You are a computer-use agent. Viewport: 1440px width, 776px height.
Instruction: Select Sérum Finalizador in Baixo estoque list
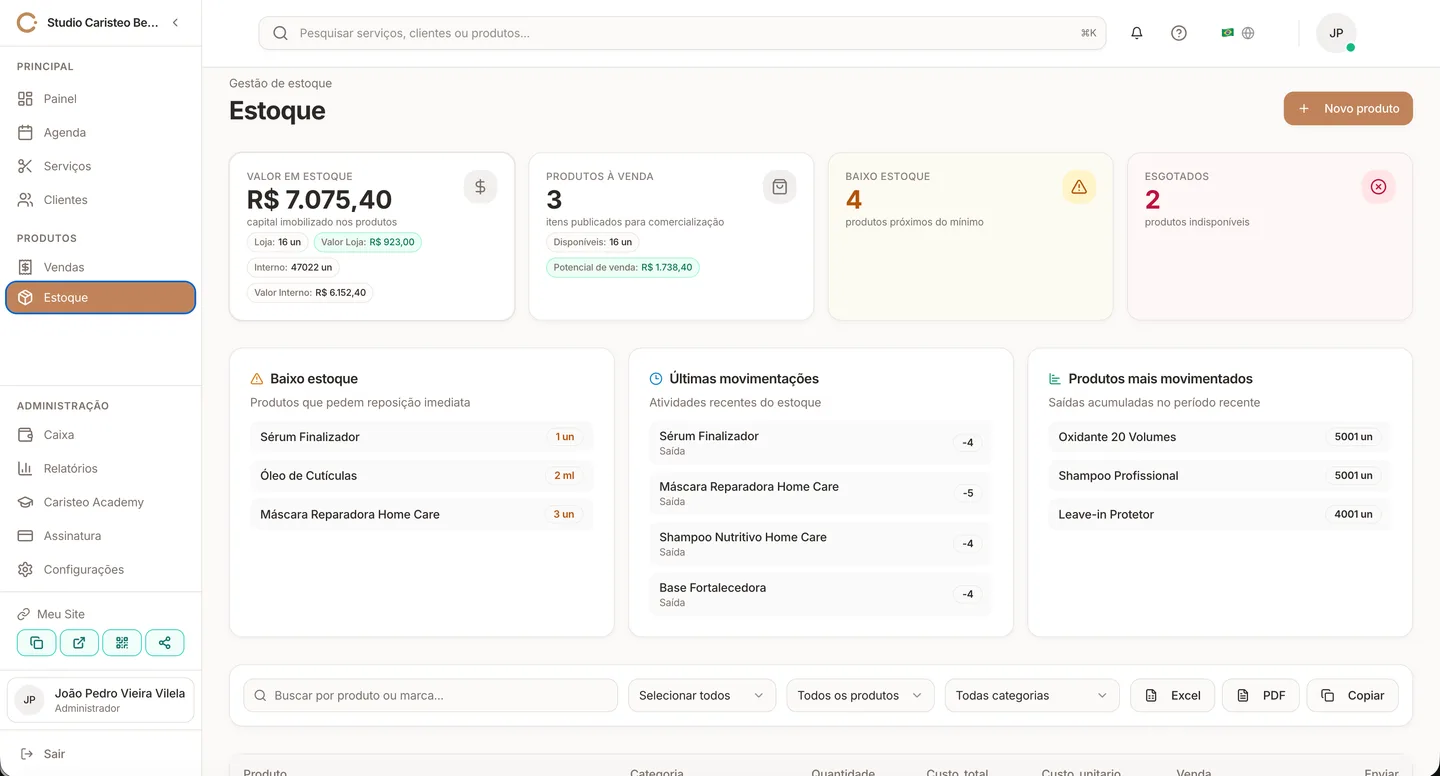pos(421,437)
